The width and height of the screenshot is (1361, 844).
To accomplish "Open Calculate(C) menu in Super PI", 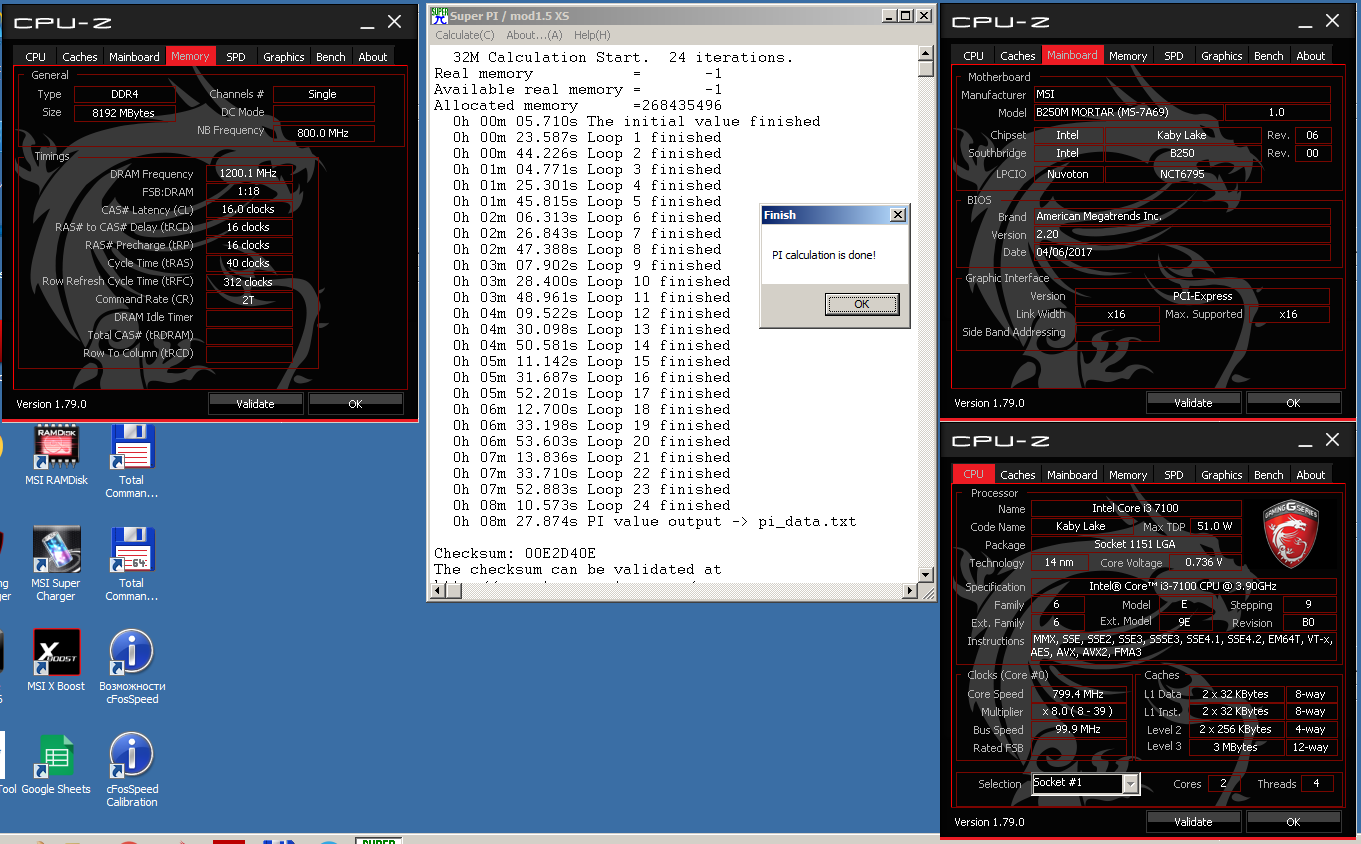I will coord(464,35).
